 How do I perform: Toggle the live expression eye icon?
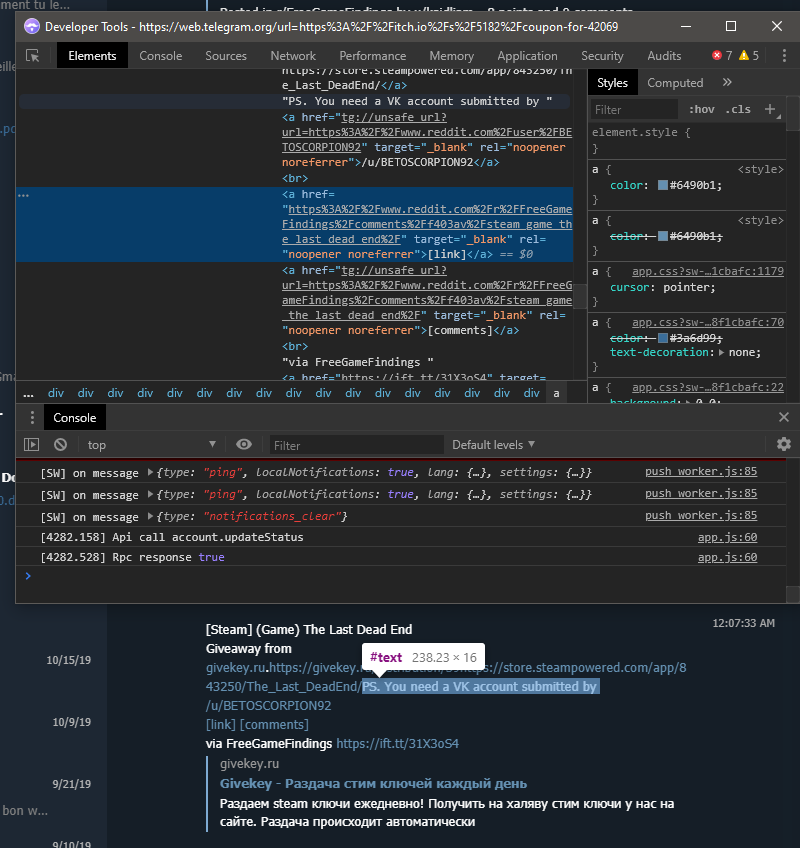tap(244, 444)
